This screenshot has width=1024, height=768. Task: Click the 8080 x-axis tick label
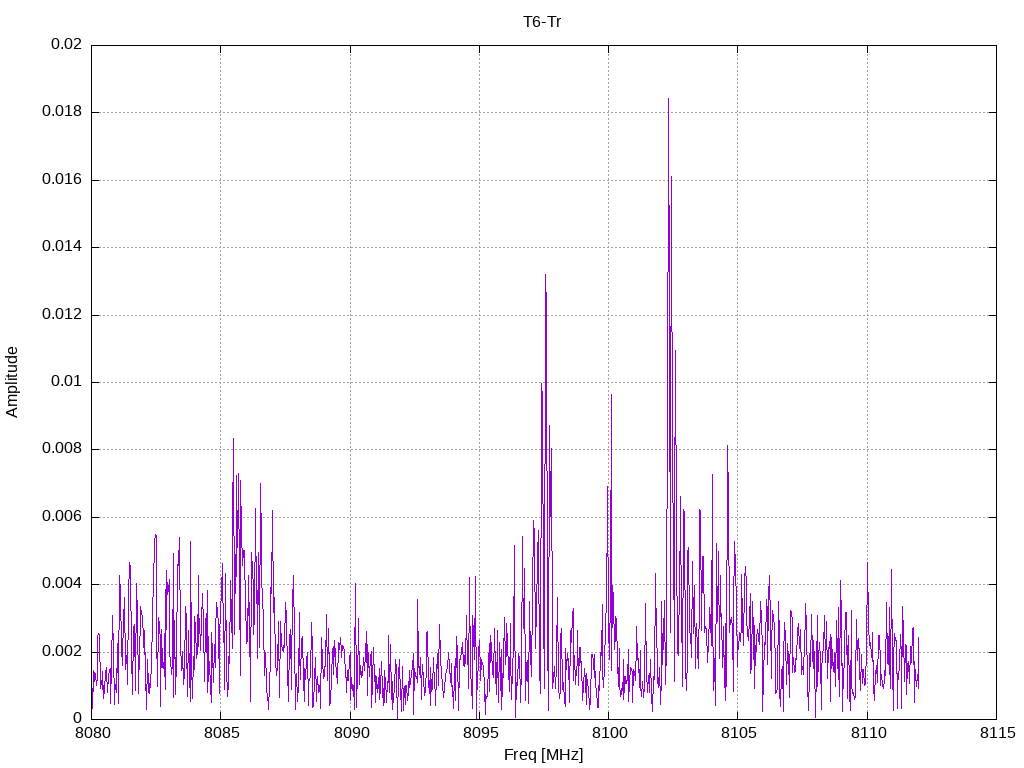click(93, 733)
